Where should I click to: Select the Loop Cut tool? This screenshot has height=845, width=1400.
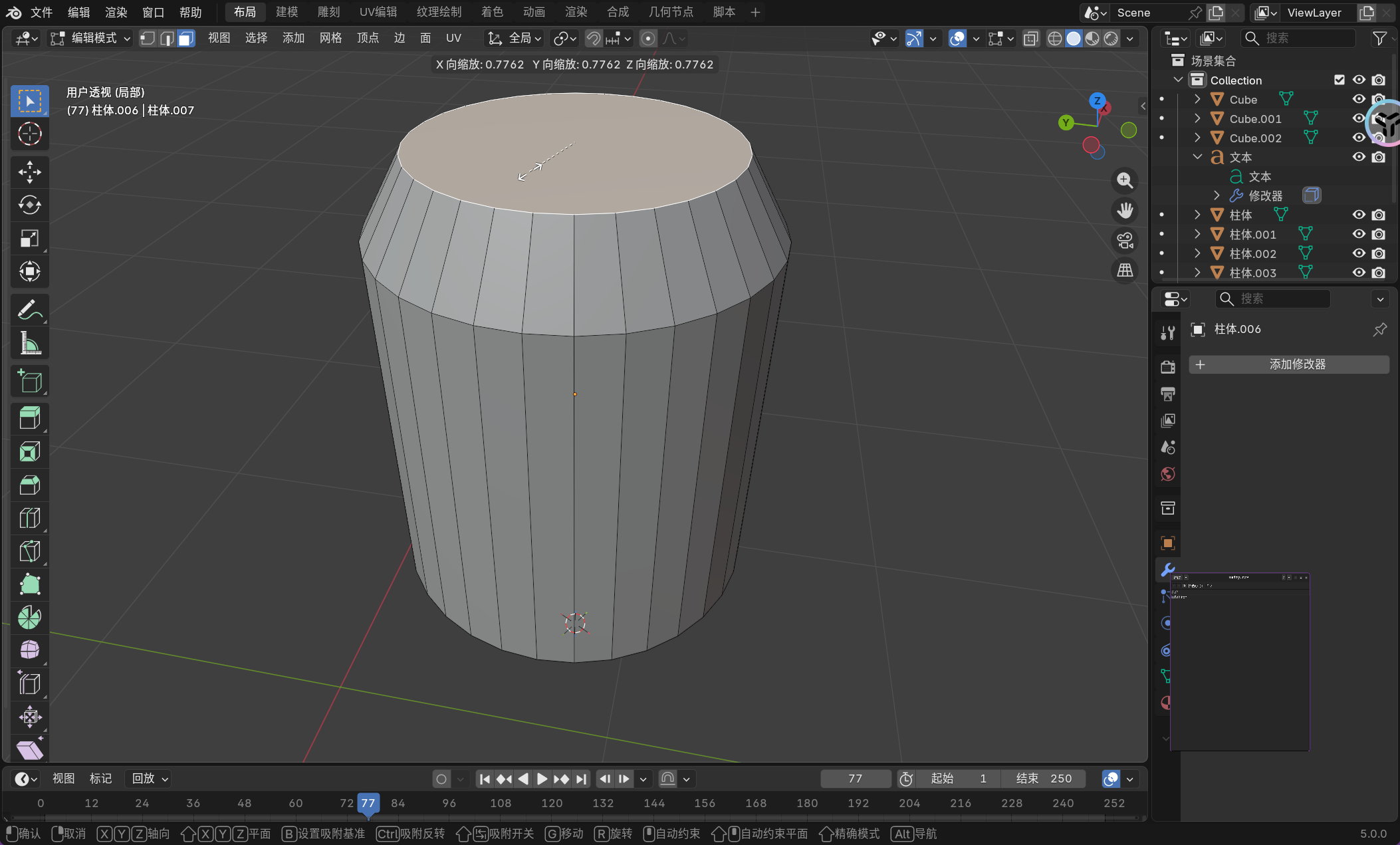tap(29, 518)
